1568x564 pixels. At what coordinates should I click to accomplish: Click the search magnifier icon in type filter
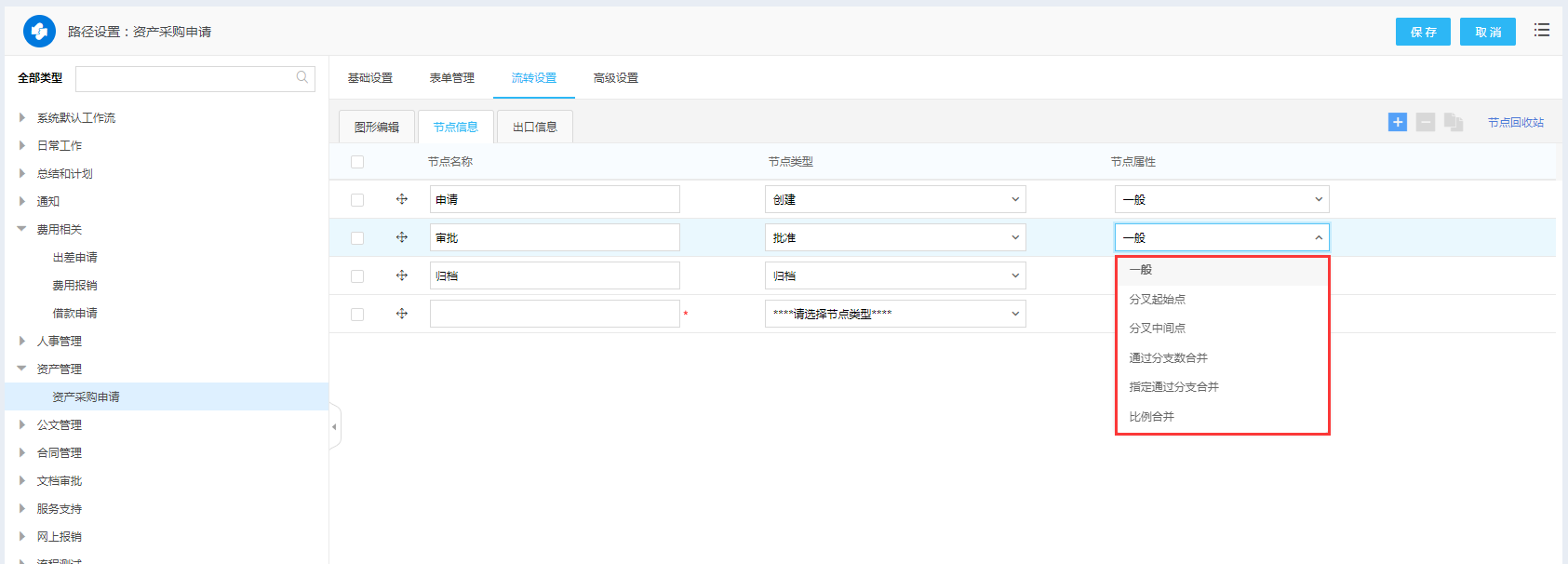click(x=302, y=78)
